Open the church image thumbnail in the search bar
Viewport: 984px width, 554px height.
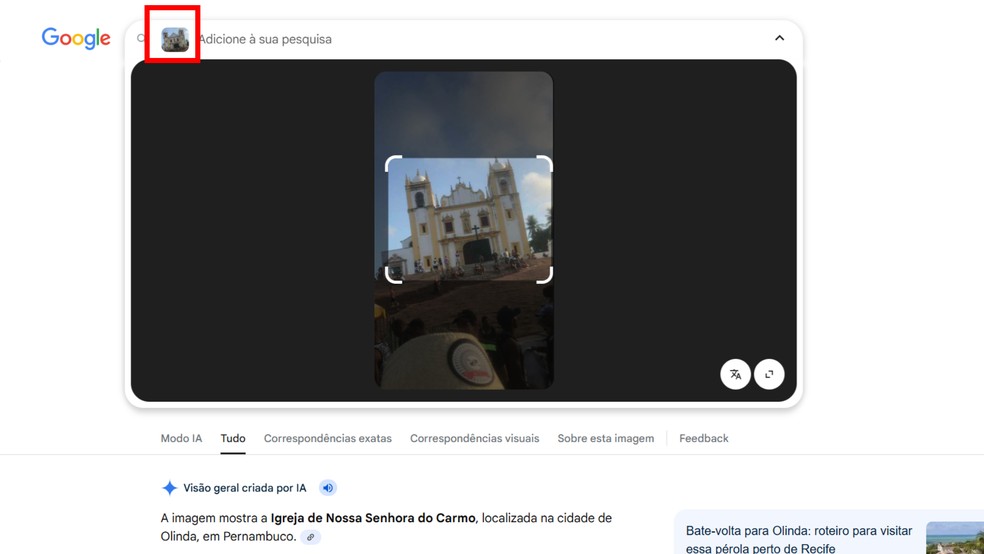pyautogui.click(x=175, y=39)
